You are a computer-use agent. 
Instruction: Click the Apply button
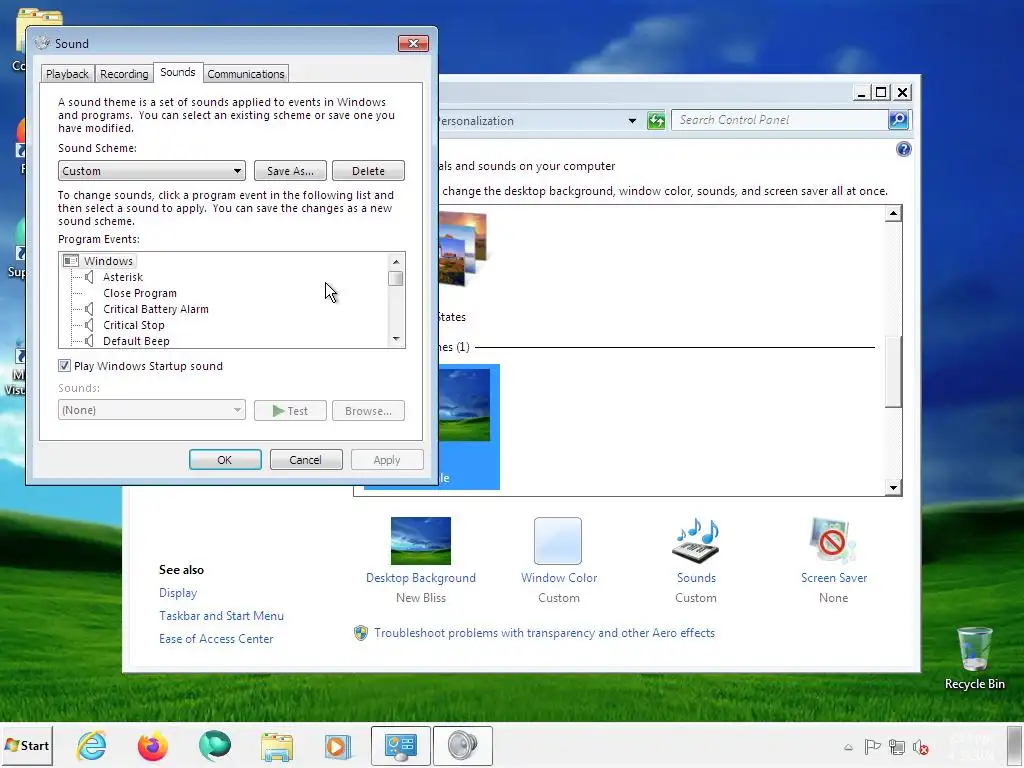[x=387, y=460]
